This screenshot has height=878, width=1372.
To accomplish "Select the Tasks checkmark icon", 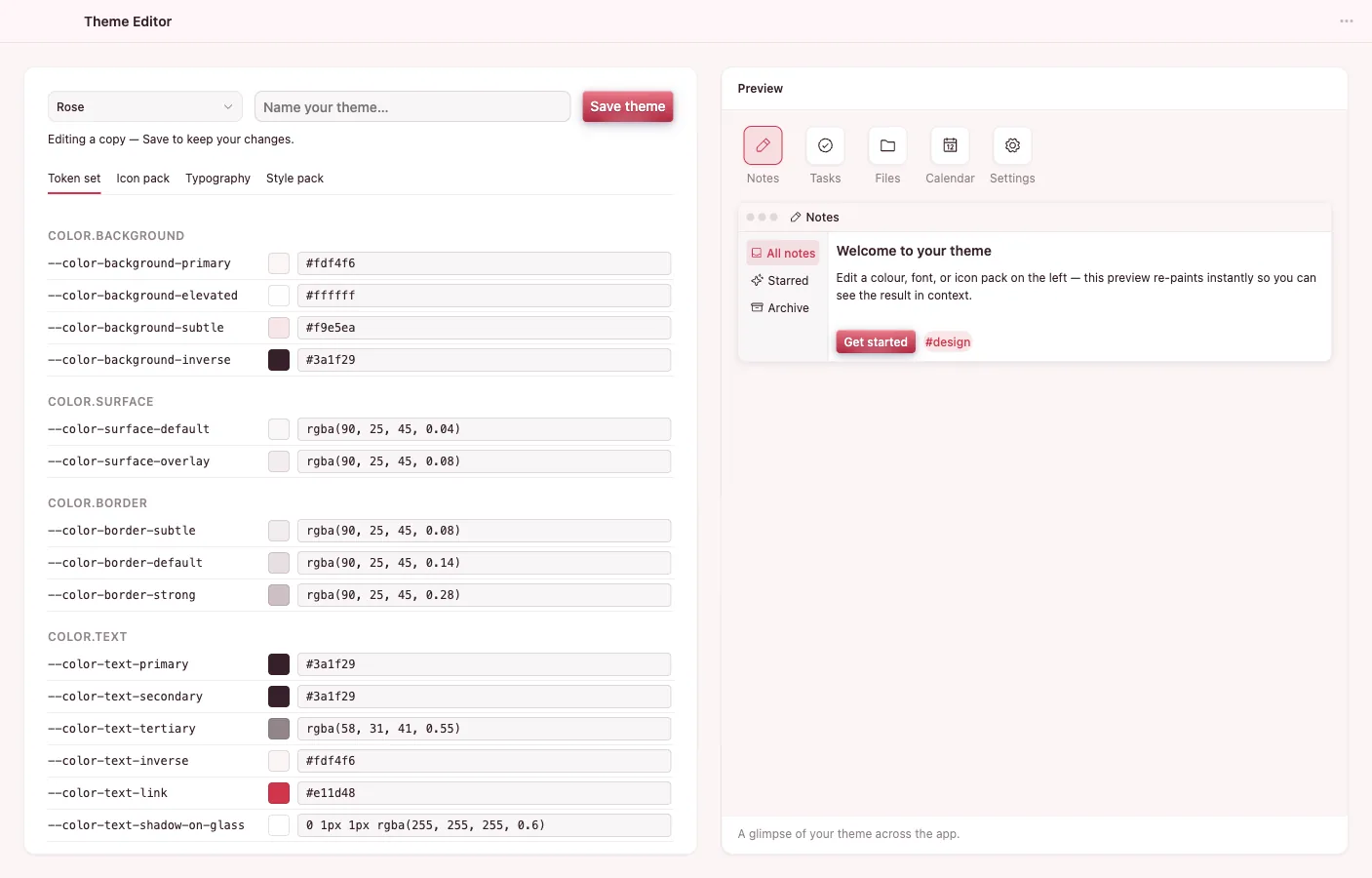I will [825, 145].
